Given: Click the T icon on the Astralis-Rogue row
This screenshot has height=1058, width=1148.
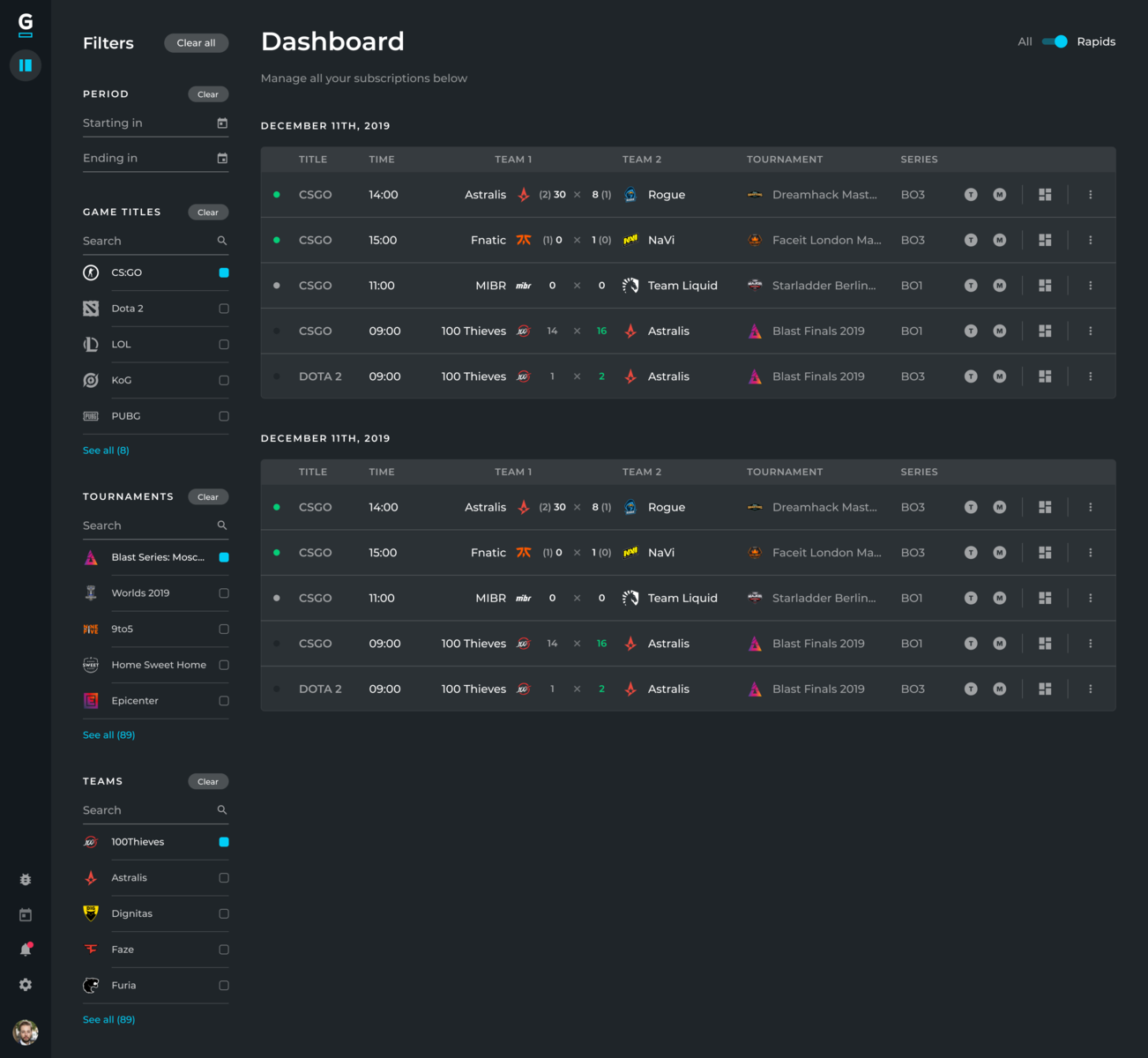Looking at the screenshot, I should pyautogui.click(x=971, y=194).
